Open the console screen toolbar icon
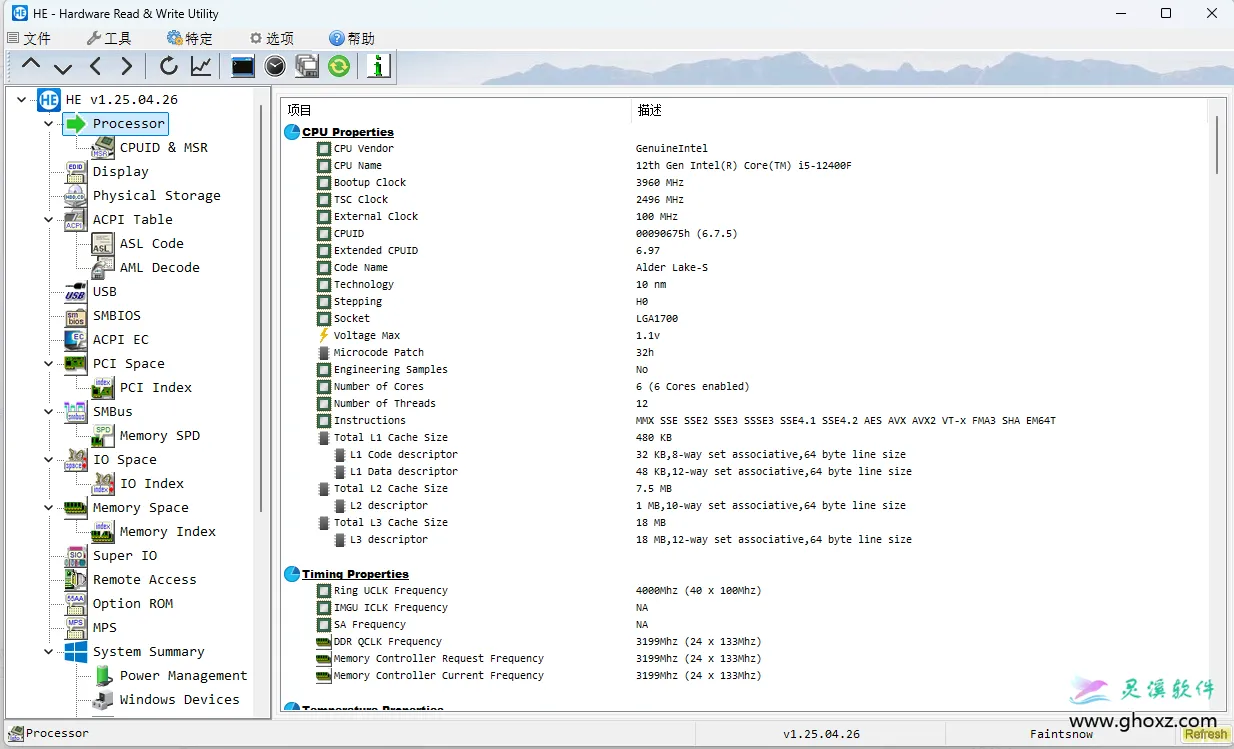Screen dimensions: 1234x749 tap(243, 67)
